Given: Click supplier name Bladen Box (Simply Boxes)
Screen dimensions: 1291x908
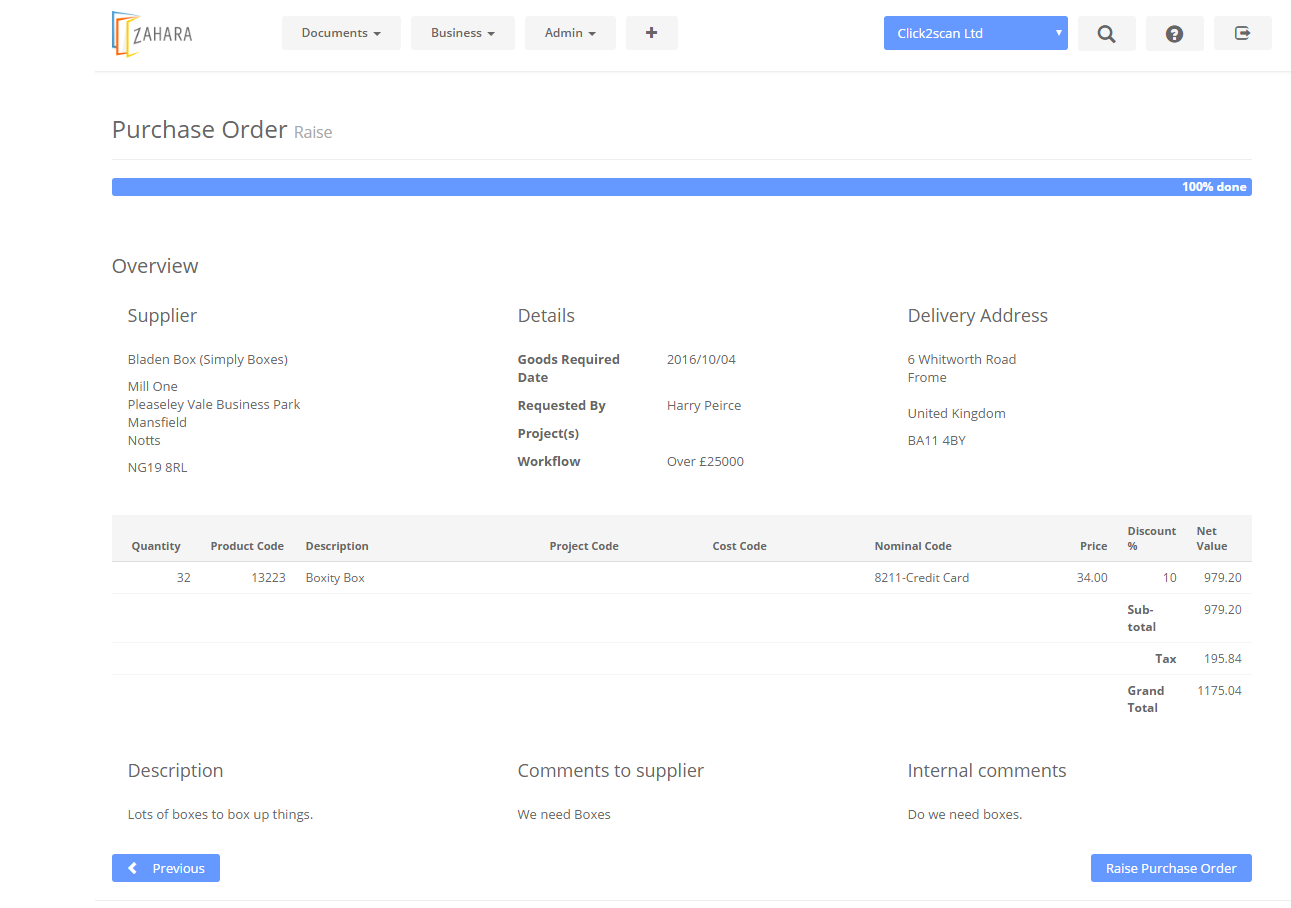Looking at the screenshot, I should [x=208, y=359].
